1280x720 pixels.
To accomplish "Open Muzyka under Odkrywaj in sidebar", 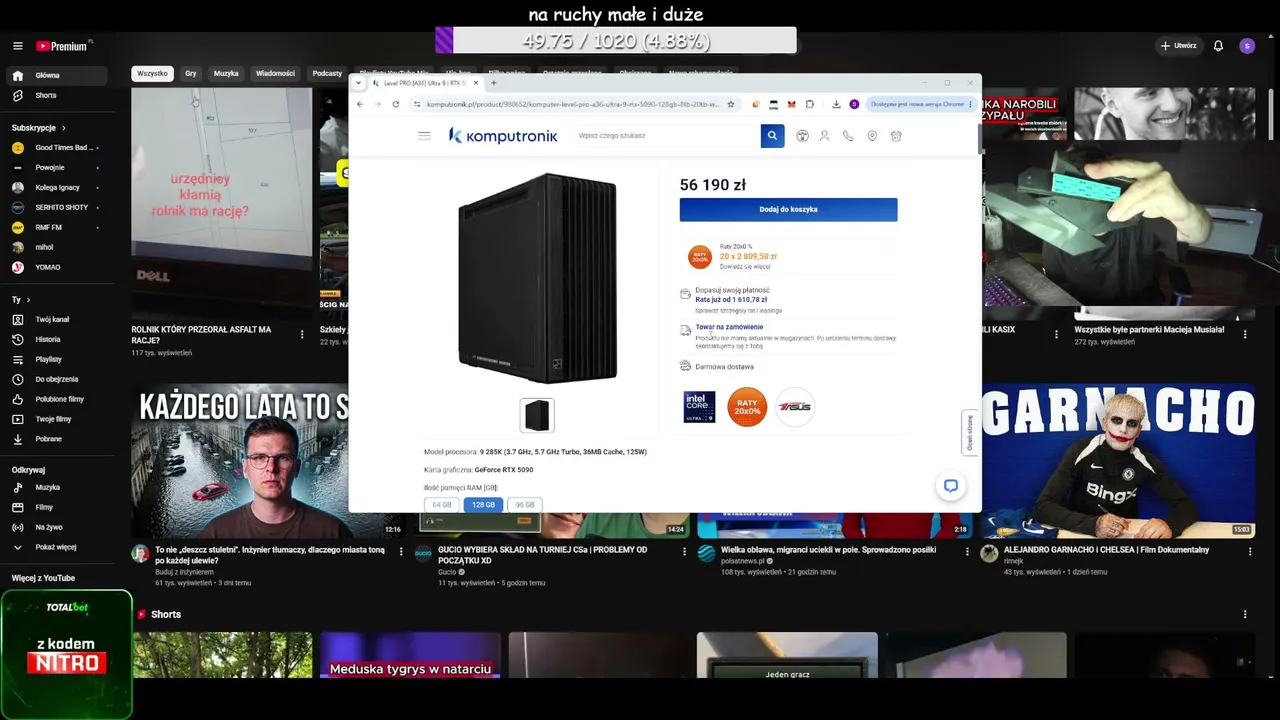I will click(x=47, y=487).
